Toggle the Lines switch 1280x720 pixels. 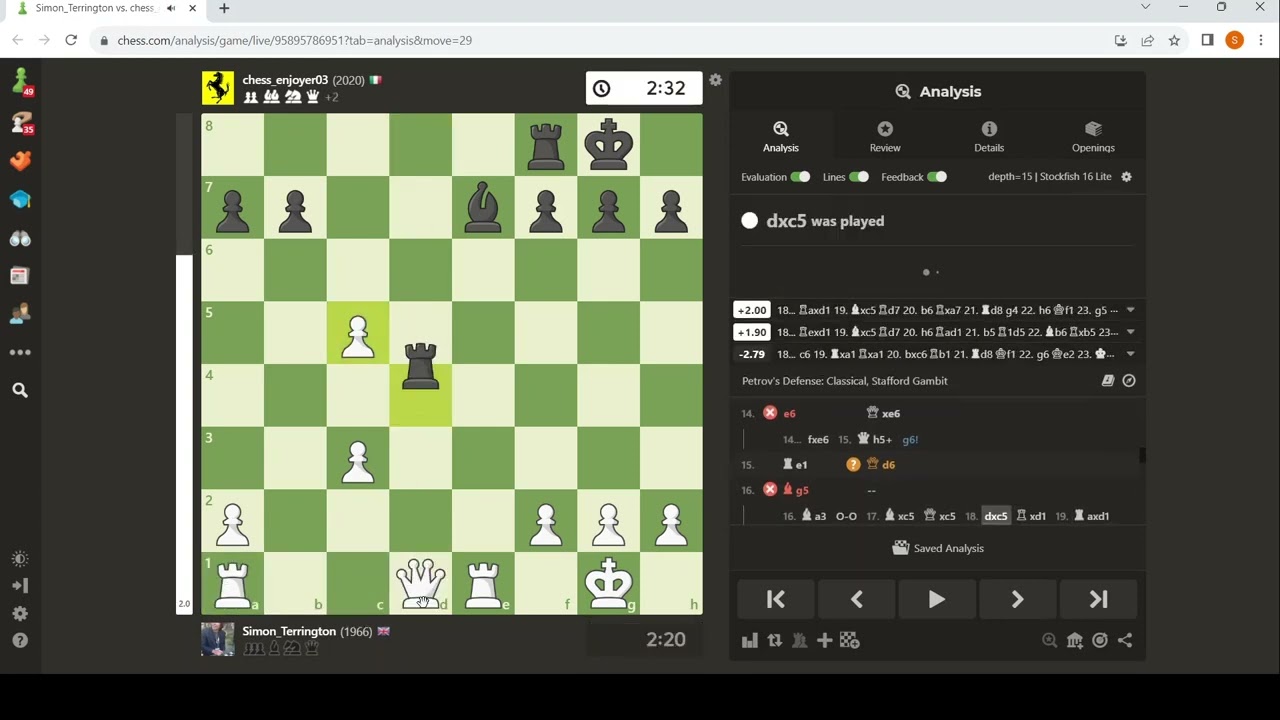[859, 177]
